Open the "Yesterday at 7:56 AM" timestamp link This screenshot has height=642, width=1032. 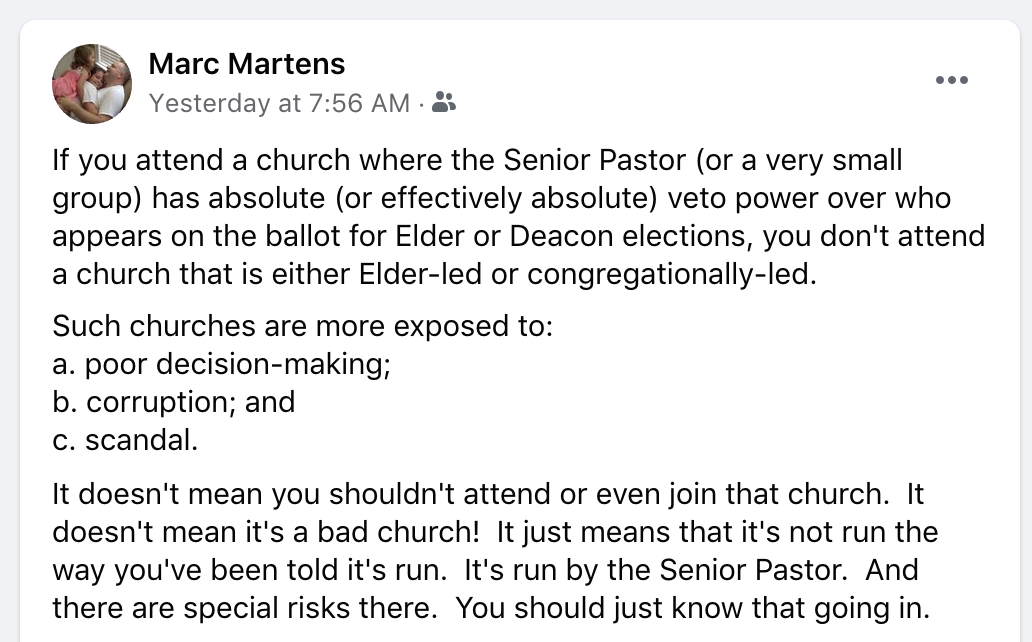[x=279, y=103]
